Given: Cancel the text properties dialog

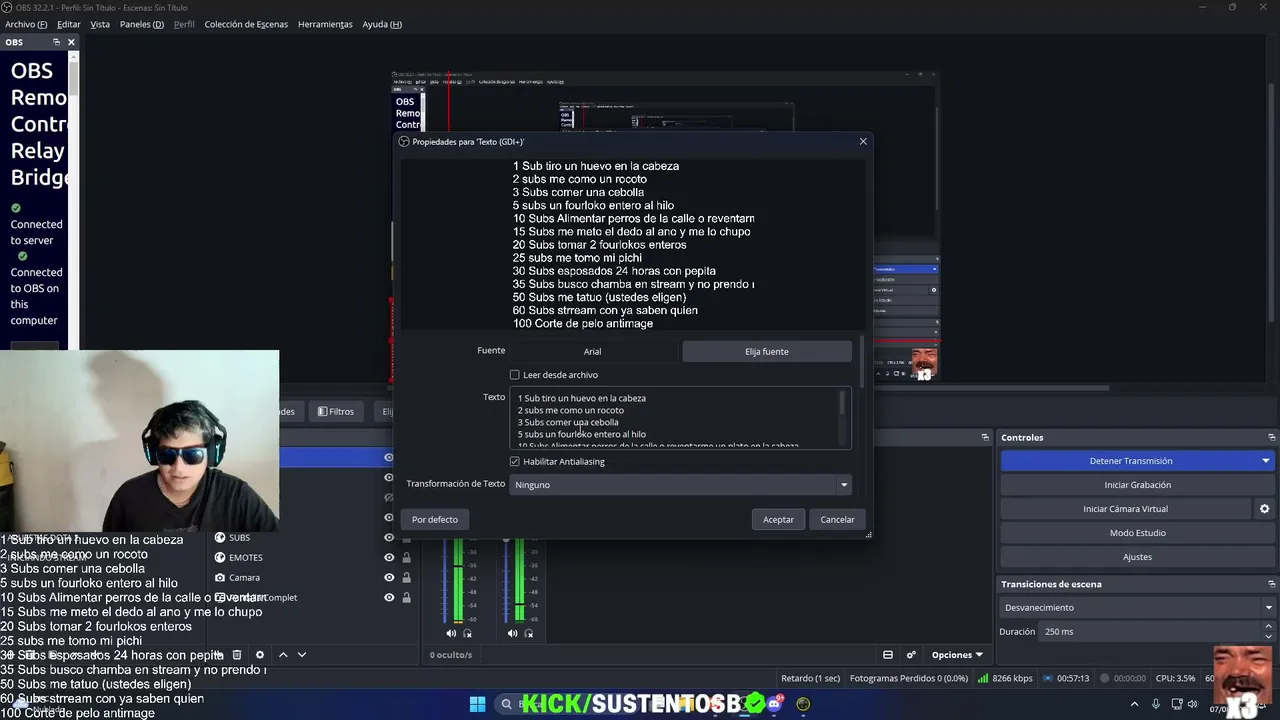Looking at the screenshot, I should tap(837, 520).
